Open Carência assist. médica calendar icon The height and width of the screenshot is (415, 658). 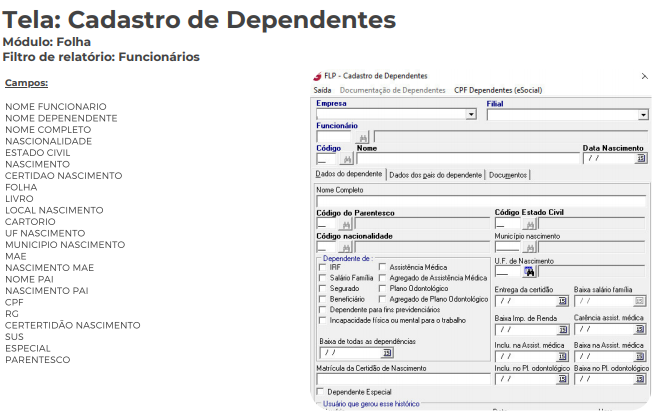(639, 329)
